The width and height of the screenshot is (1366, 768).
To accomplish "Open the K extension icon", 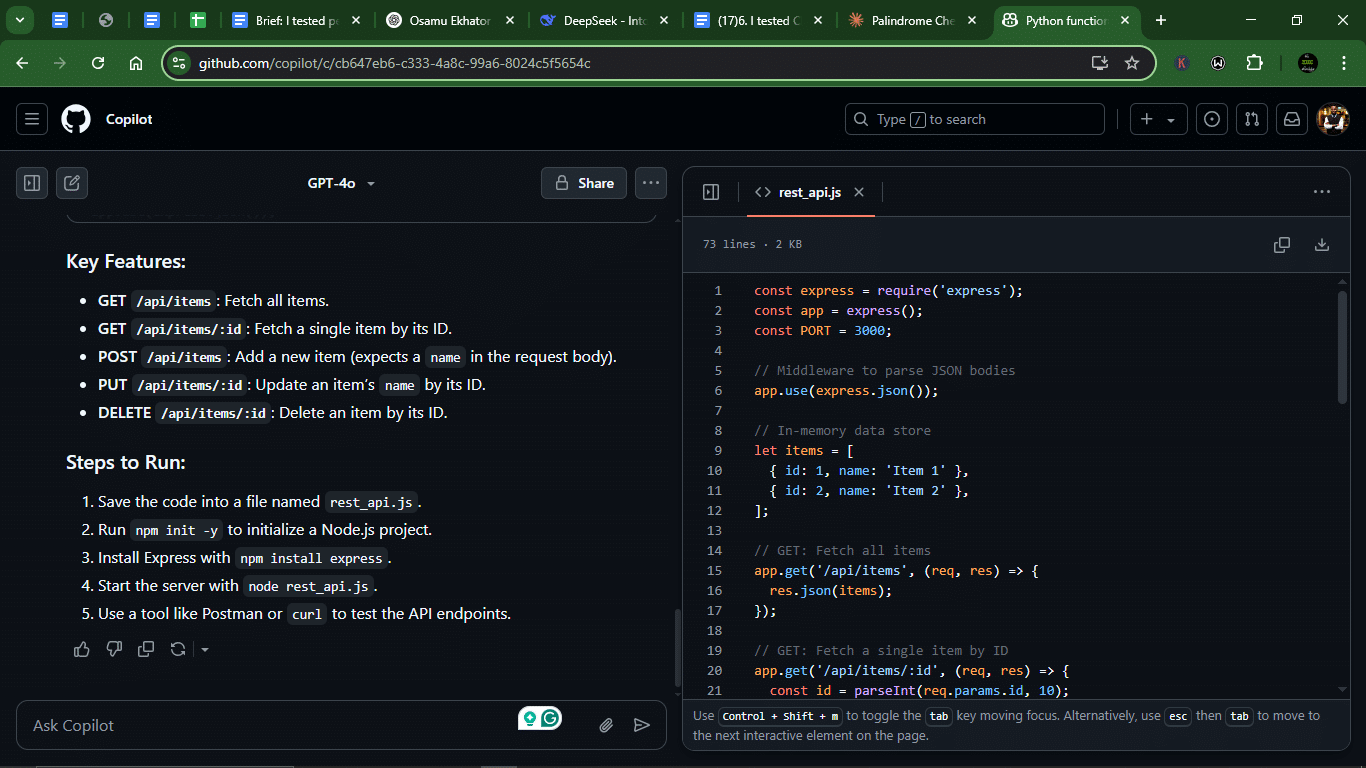I will 1182,63.
